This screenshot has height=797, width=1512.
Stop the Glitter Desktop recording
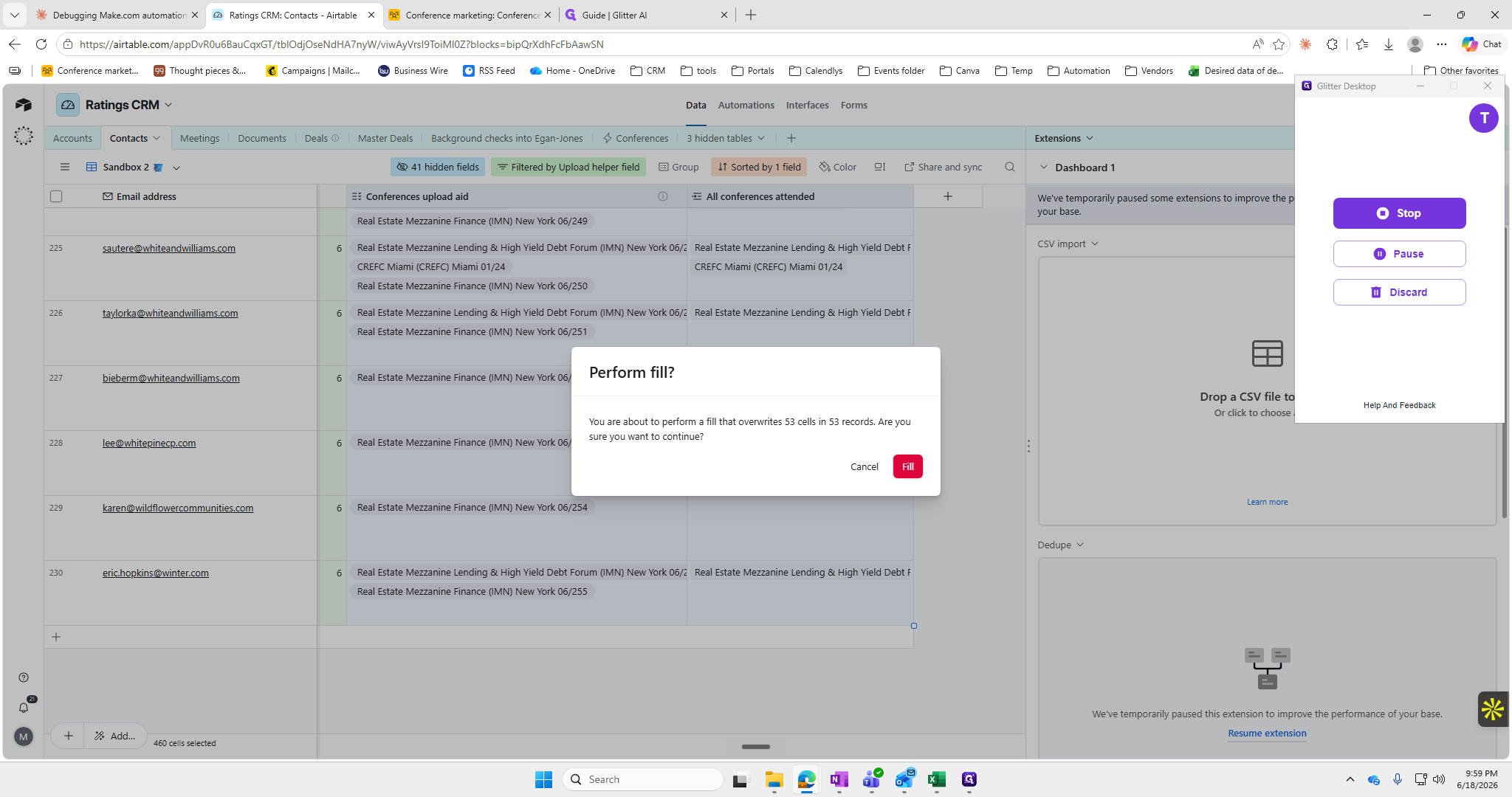[x=1399, y=213]
